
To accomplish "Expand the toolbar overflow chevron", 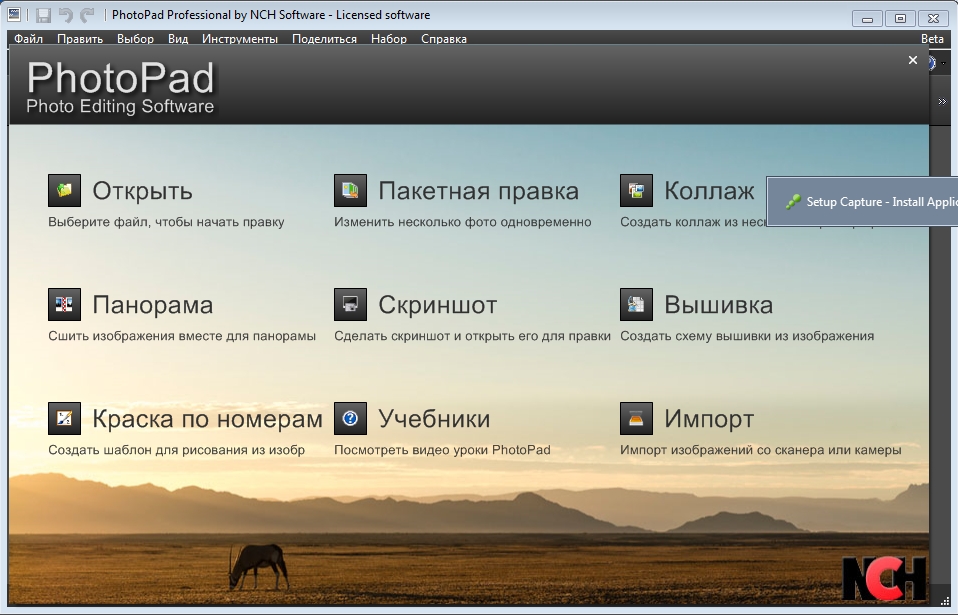I will tap(942, 101).
